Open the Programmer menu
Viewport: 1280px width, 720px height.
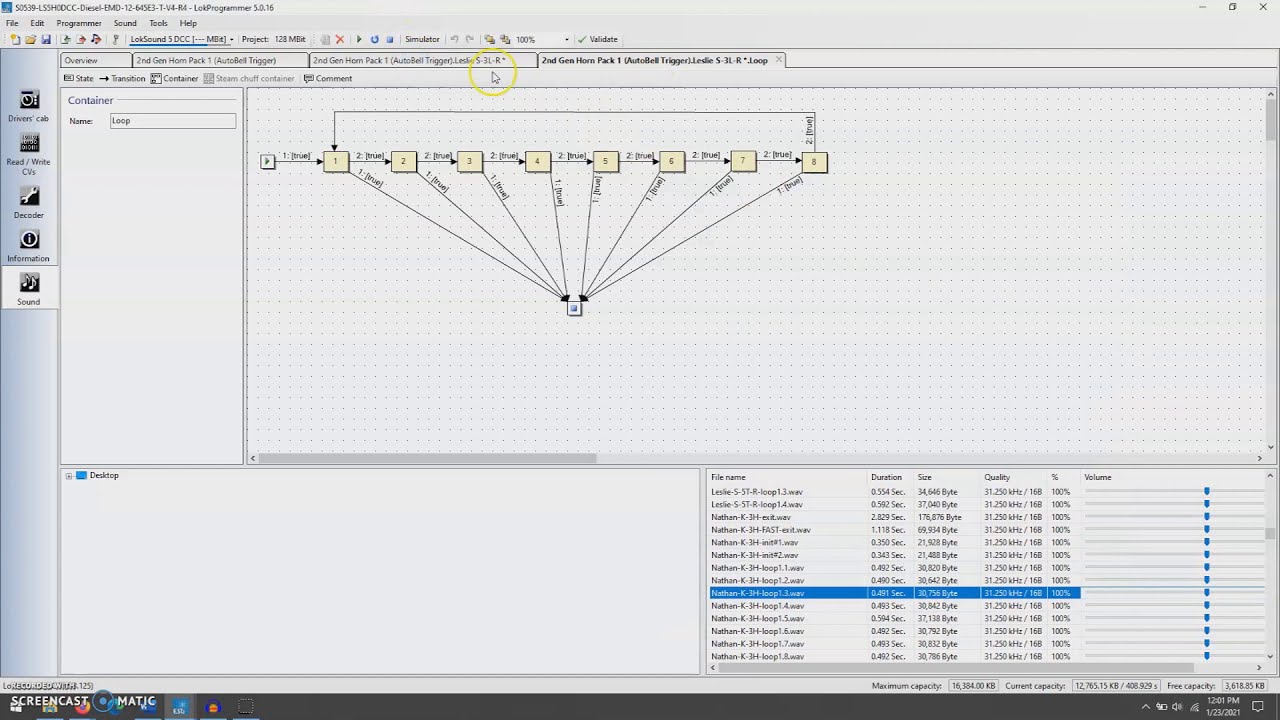click(x=79, y=23)
